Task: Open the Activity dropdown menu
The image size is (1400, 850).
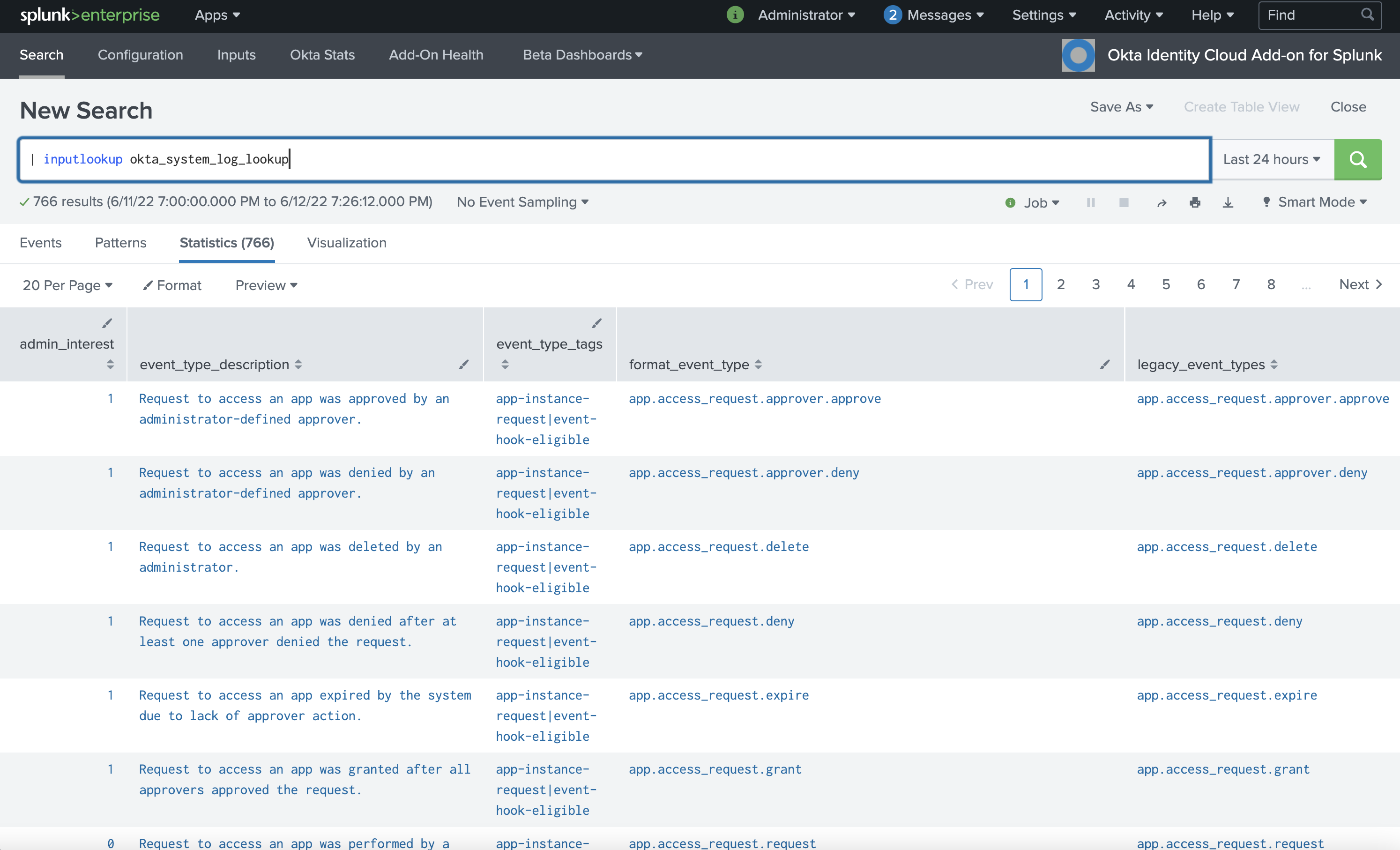Action: click(x=1133, y=15)
